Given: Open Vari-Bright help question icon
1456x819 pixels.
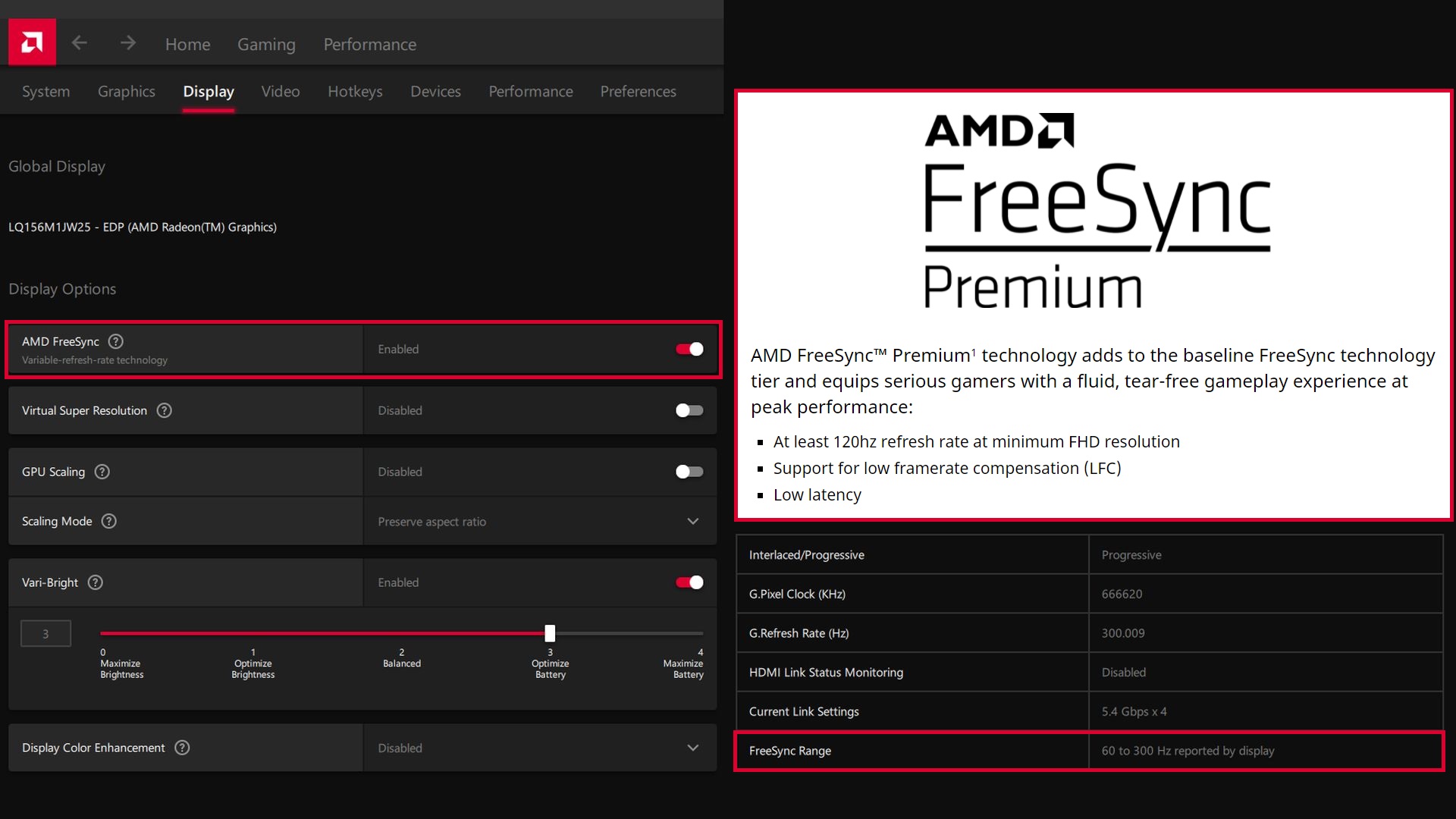Looking at the screenshot, I should coord(96,582).
